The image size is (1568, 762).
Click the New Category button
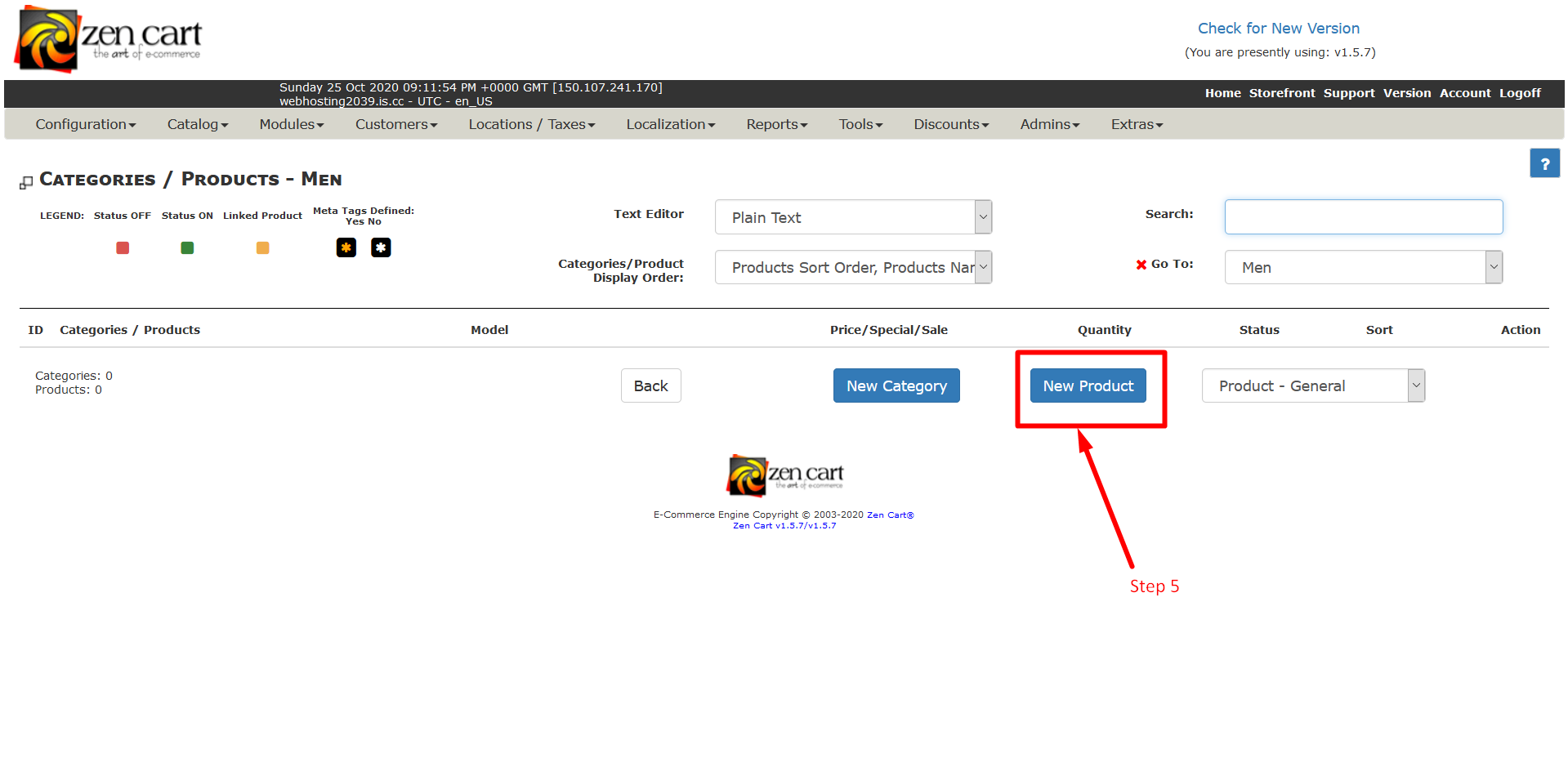point(896,385)
